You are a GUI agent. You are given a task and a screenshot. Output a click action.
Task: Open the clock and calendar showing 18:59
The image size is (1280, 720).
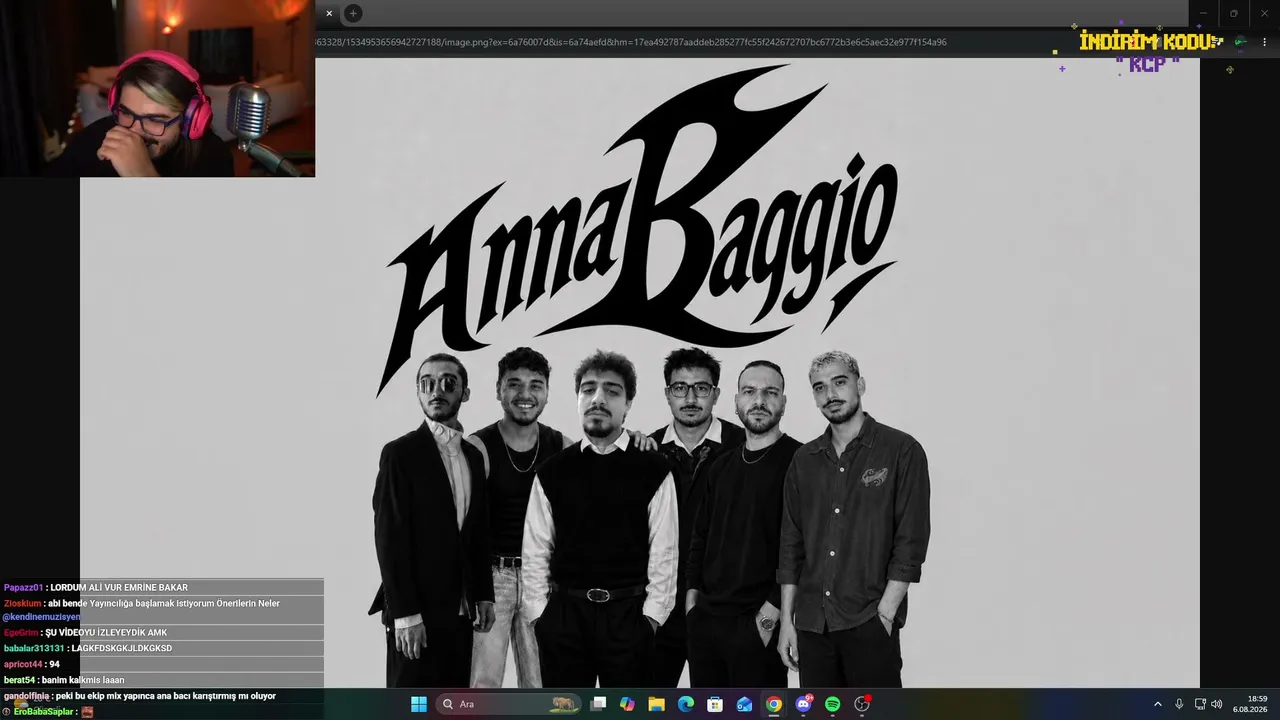click(1250, 704)
